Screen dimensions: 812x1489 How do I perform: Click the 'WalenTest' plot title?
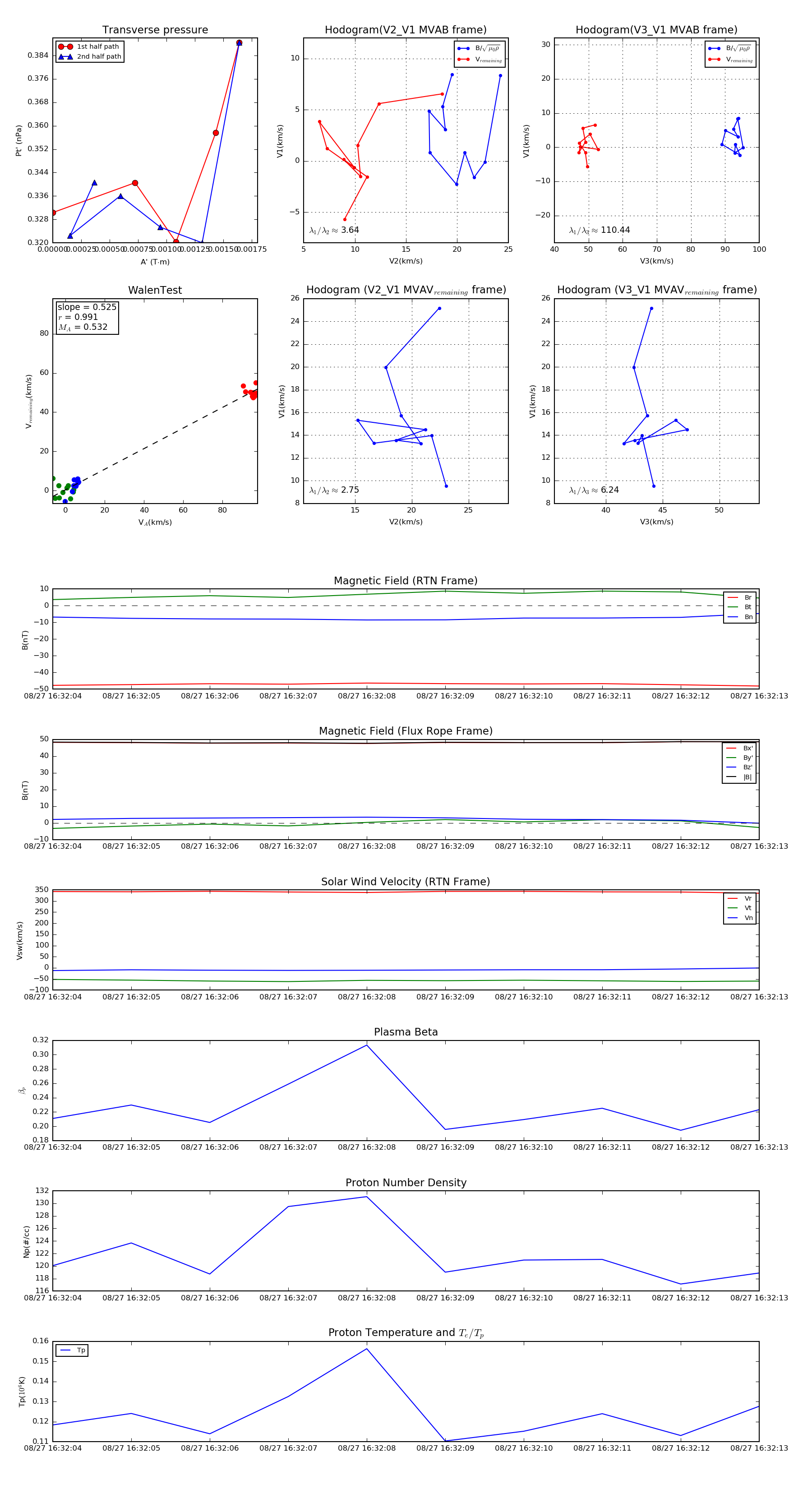pos(155,290)
